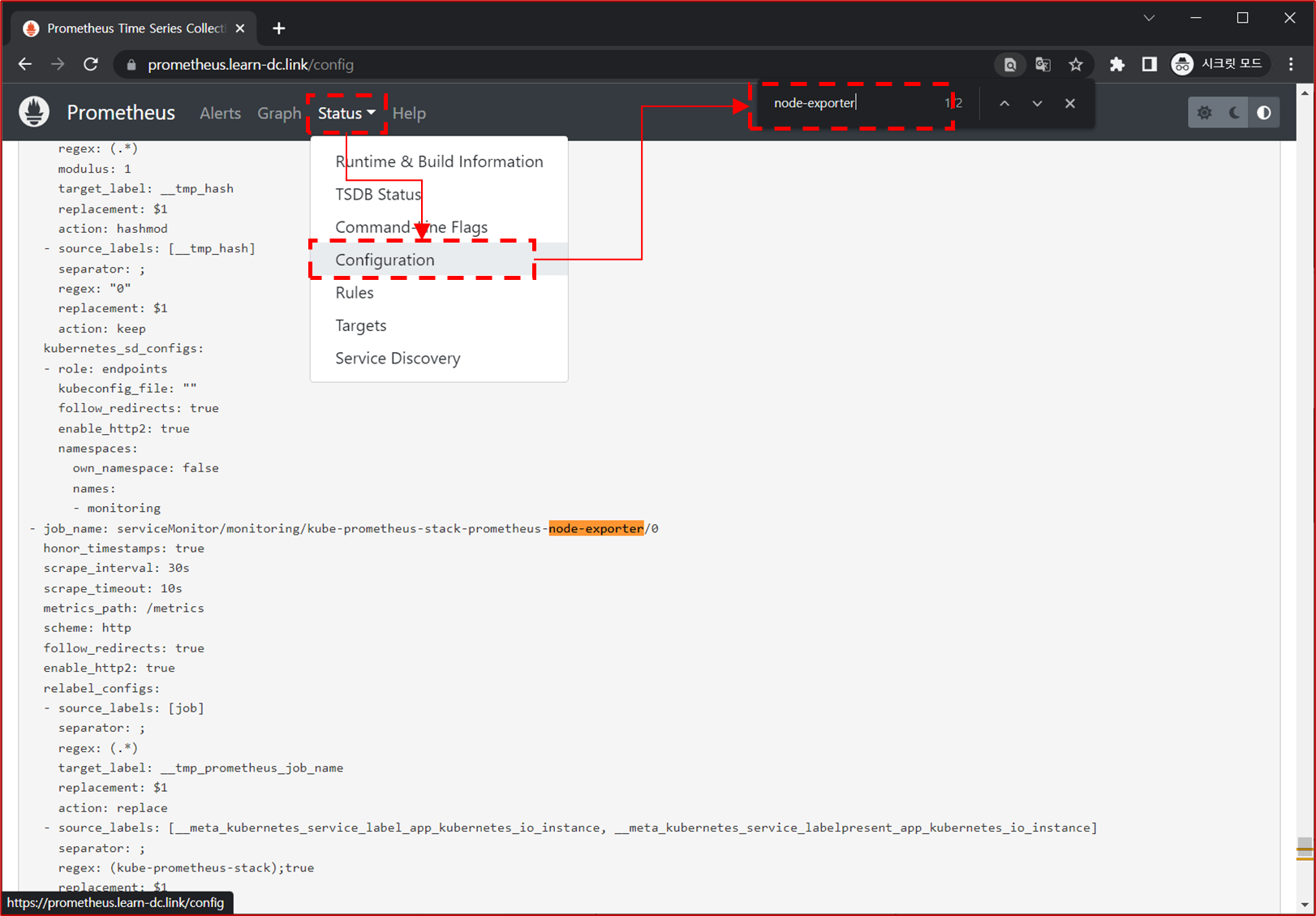The height and width of the screenshot is (916, 1316).
Task: Enable dark theme with the moon toggle
Action: click(x=1234, y=112)
